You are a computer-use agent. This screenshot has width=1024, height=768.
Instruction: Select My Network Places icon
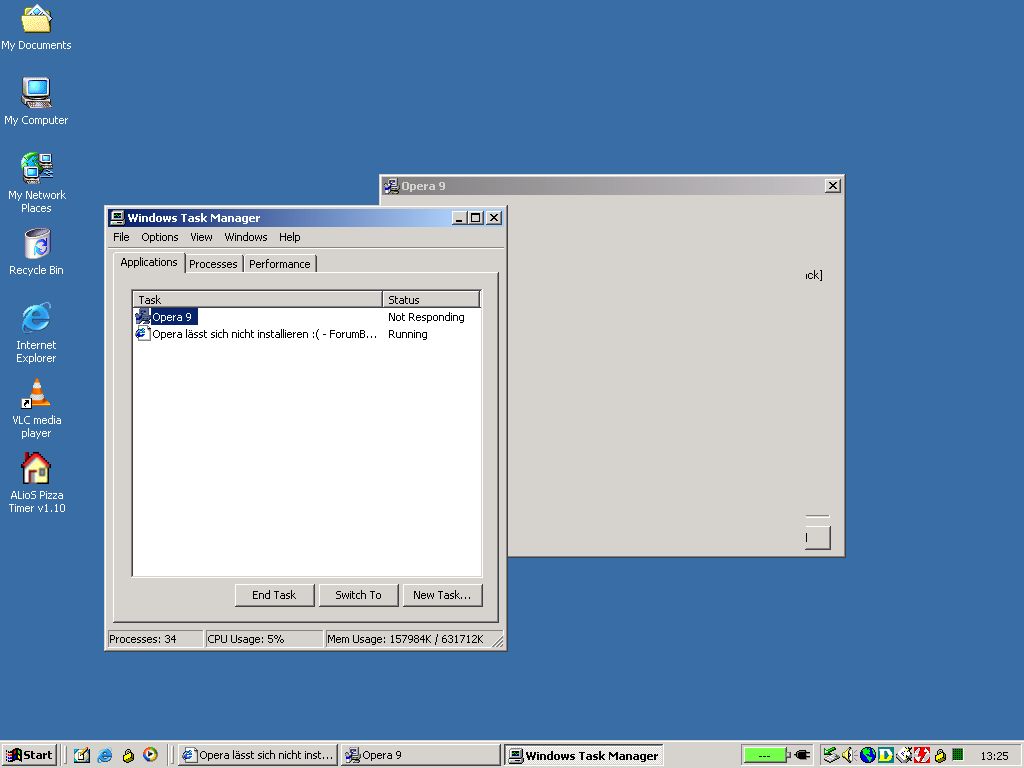(x=36, y=183)
